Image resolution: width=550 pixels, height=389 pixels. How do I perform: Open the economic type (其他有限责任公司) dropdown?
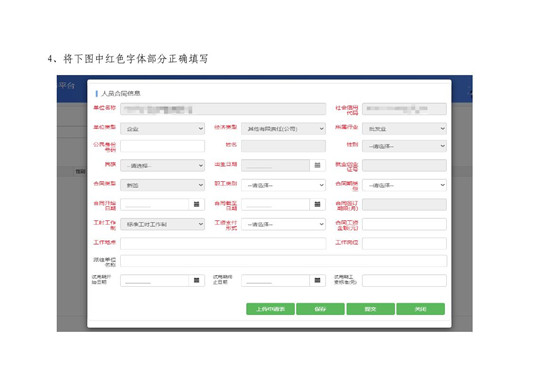[283, 129]
